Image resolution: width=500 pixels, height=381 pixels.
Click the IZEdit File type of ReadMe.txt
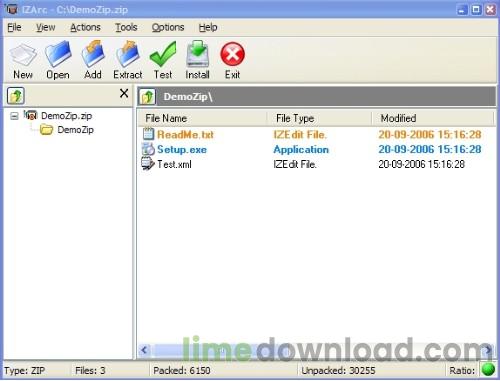point(300,134)
